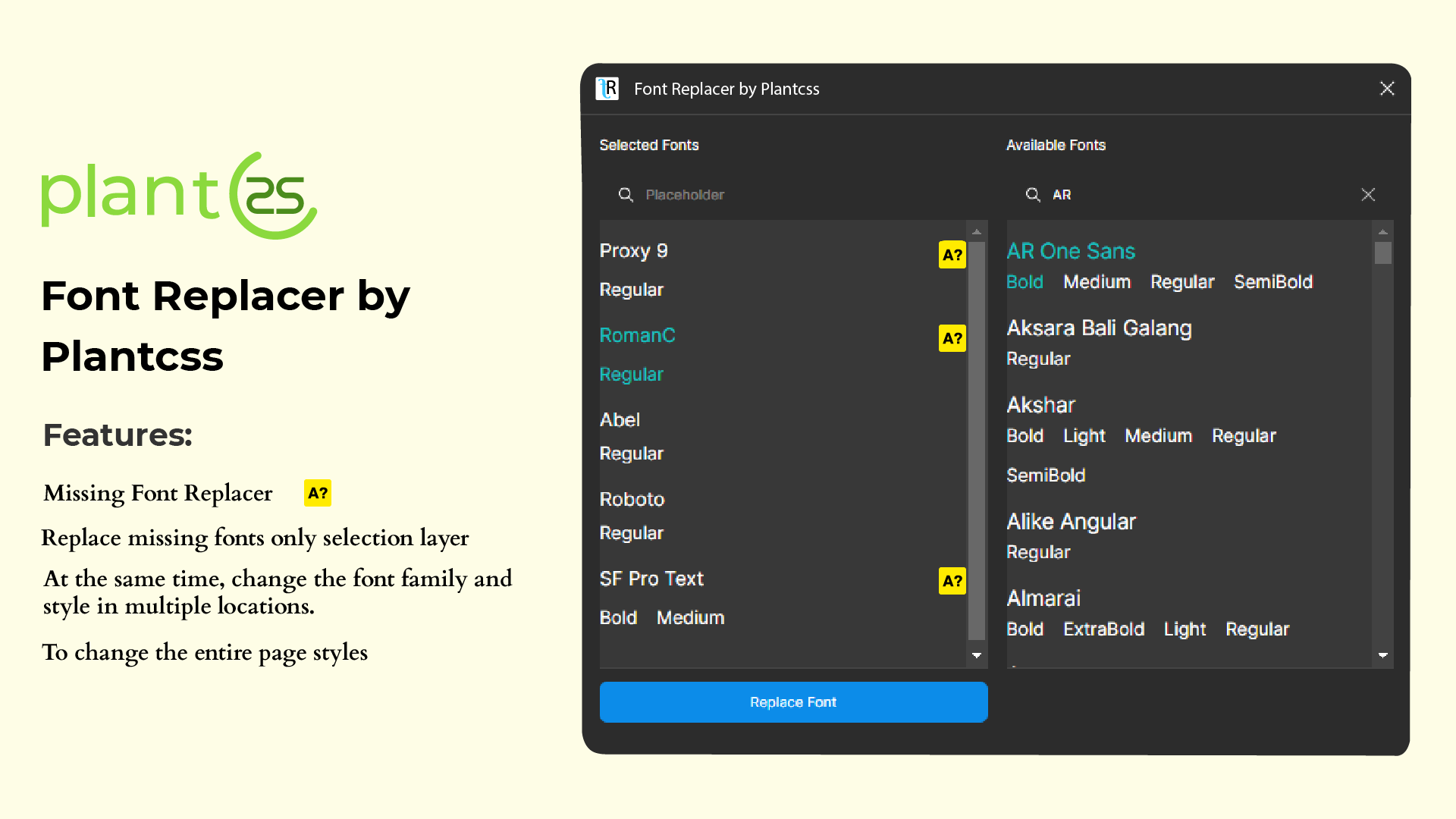This screenshot has width=1456, height=819.
Task: Choose the Aksara Bali Galang font
Action: click(1099, 328)
